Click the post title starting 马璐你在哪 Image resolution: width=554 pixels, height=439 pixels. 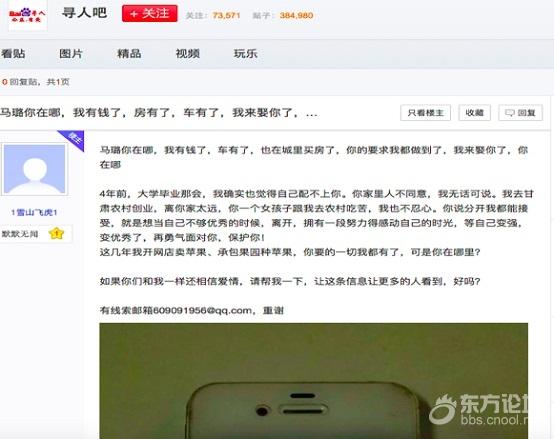[x=158, y=113]
